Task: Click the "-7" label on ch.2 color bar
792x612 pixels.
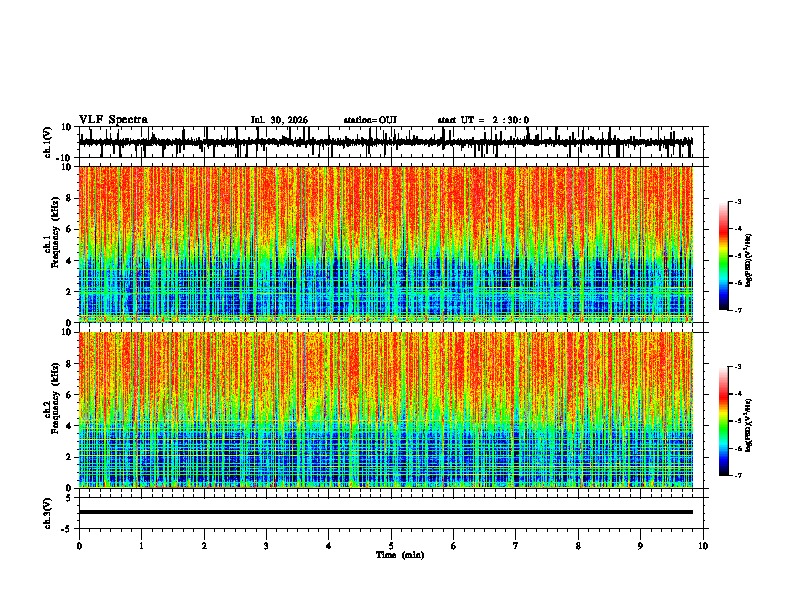Action: pos(738,476)
